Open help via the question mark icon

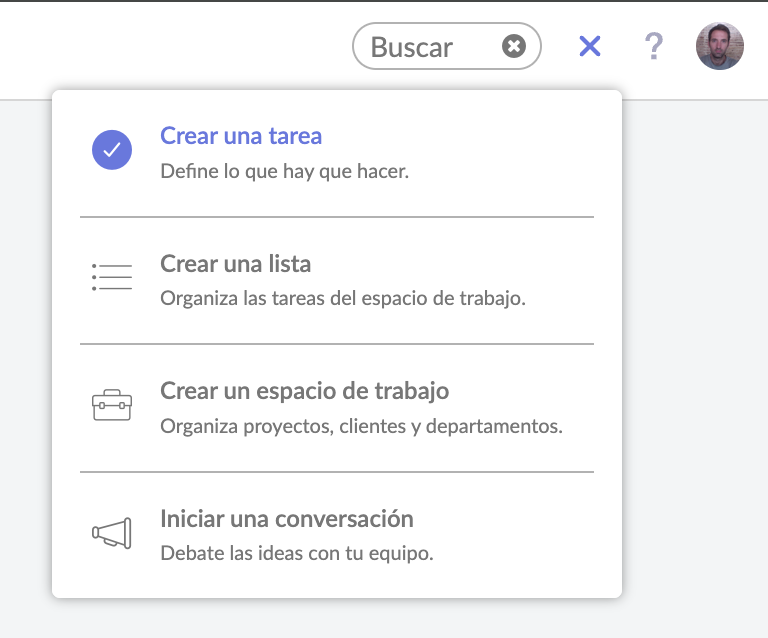[653, 46]
